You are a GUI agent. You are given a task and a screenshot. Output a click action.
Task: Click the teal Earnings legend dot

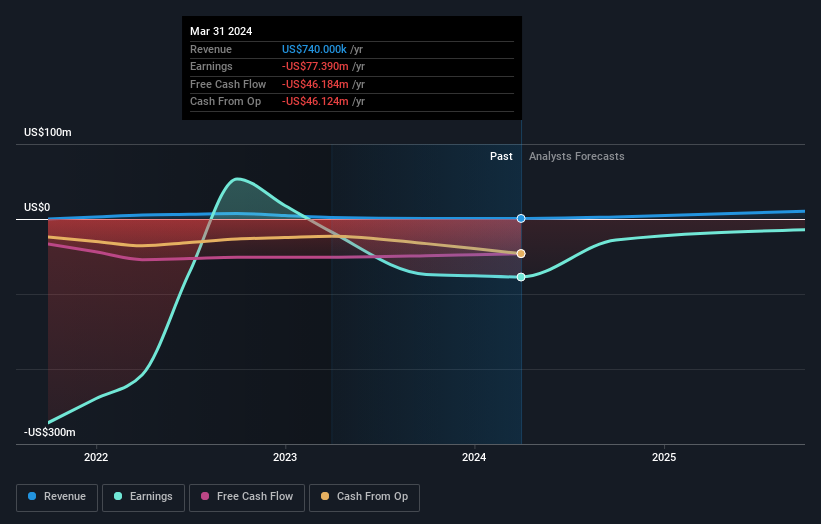(119, 497)
